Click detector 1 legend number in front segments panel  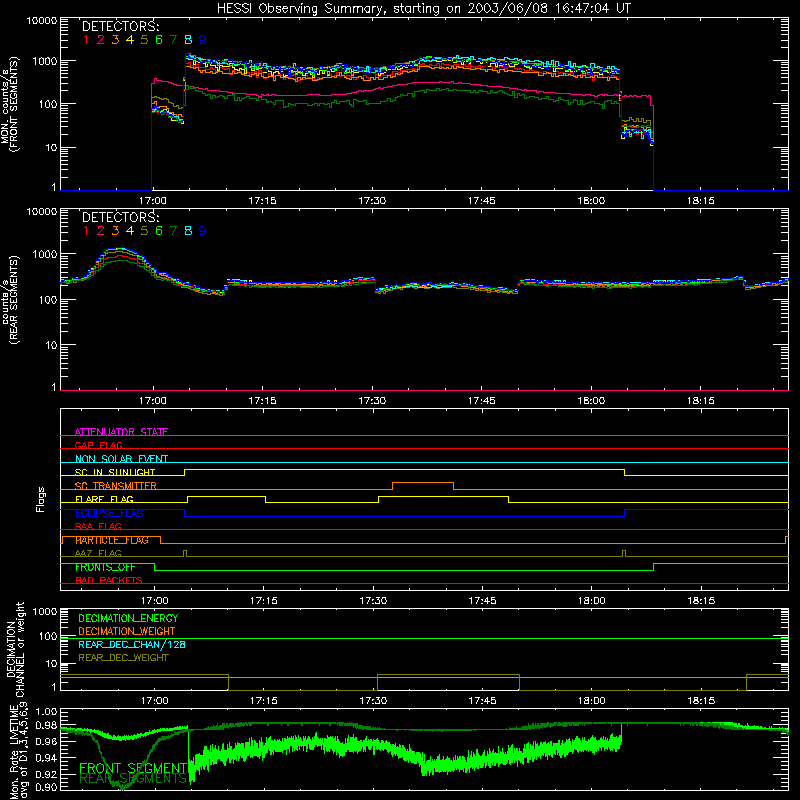click(86, 40)
